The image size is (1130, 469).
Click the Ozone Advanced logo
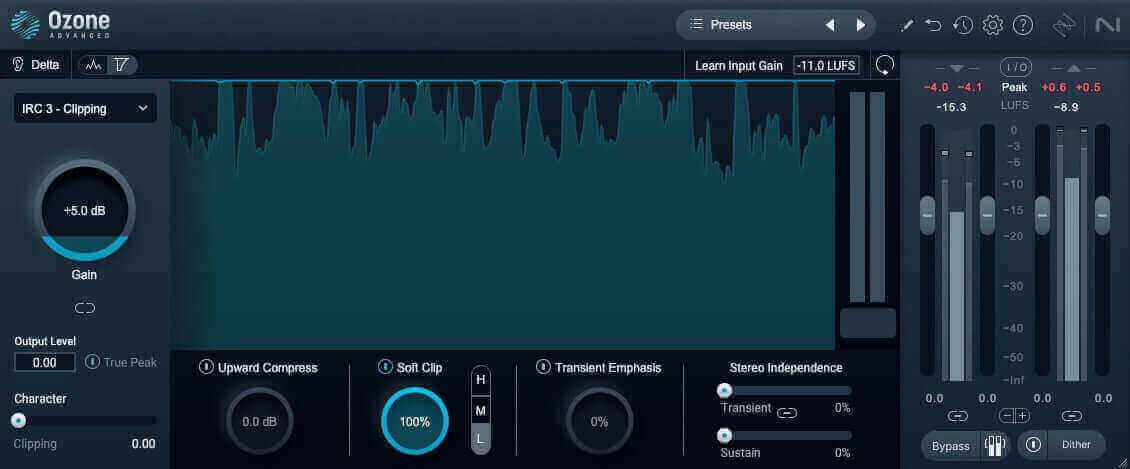(x=61, y=24)
